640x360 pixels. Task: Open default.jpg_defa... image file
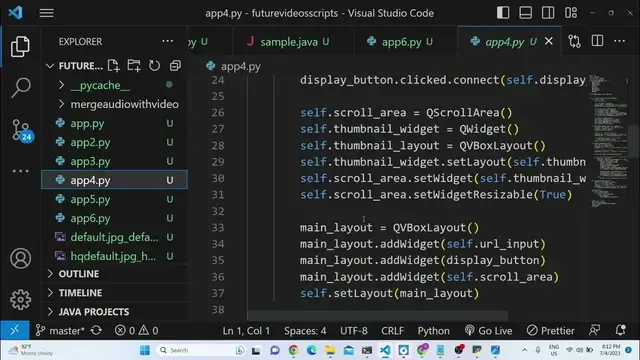point(114,237)
